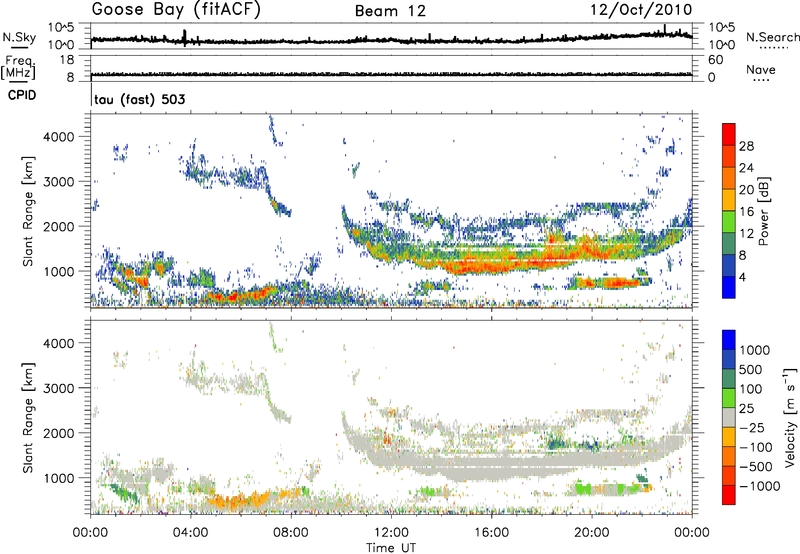The width and height of the screenshot is (800, 554).
Task: Click the 'Time UT' axis label
Action: (x=391, y=547)
